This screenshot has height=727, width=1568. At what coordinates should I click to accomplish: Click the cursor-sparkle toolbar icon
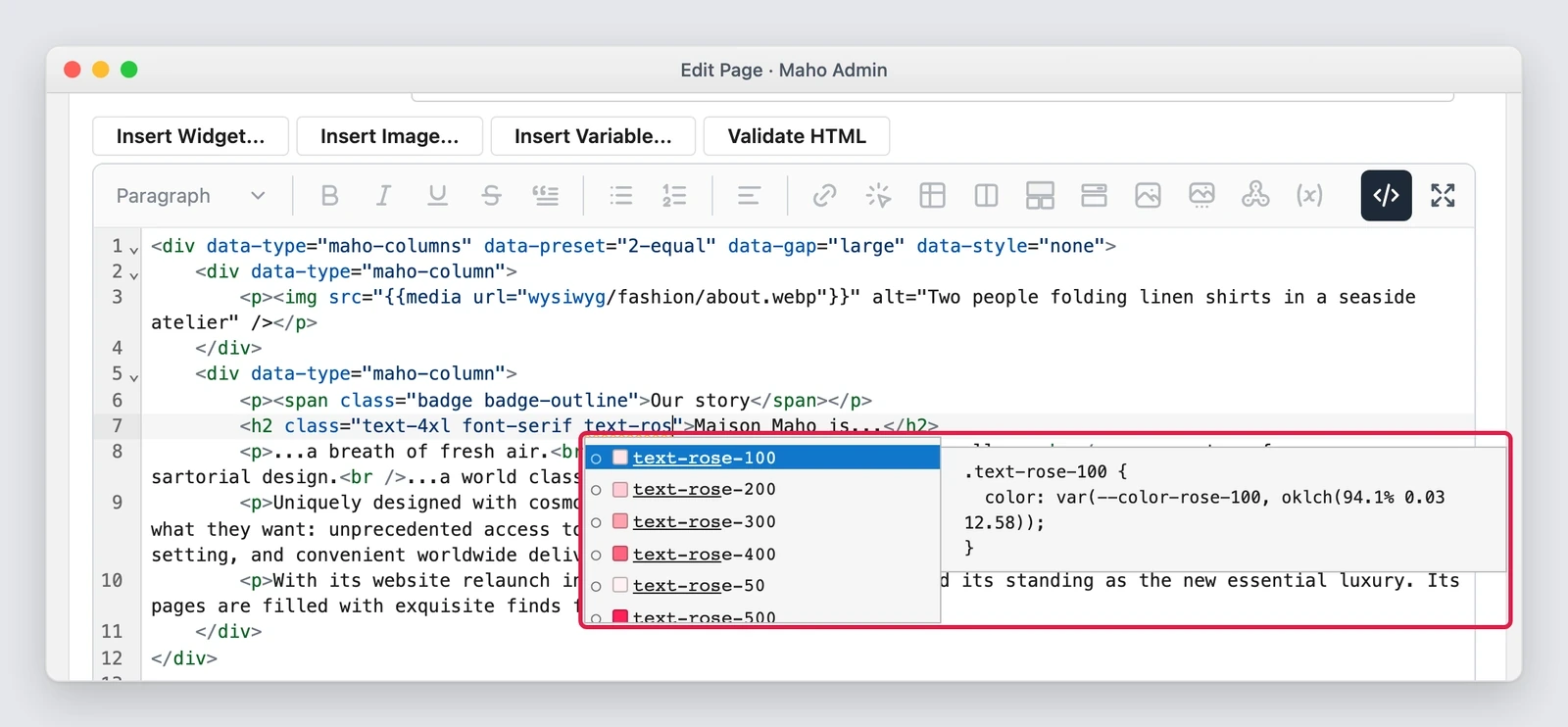point(878,196)
